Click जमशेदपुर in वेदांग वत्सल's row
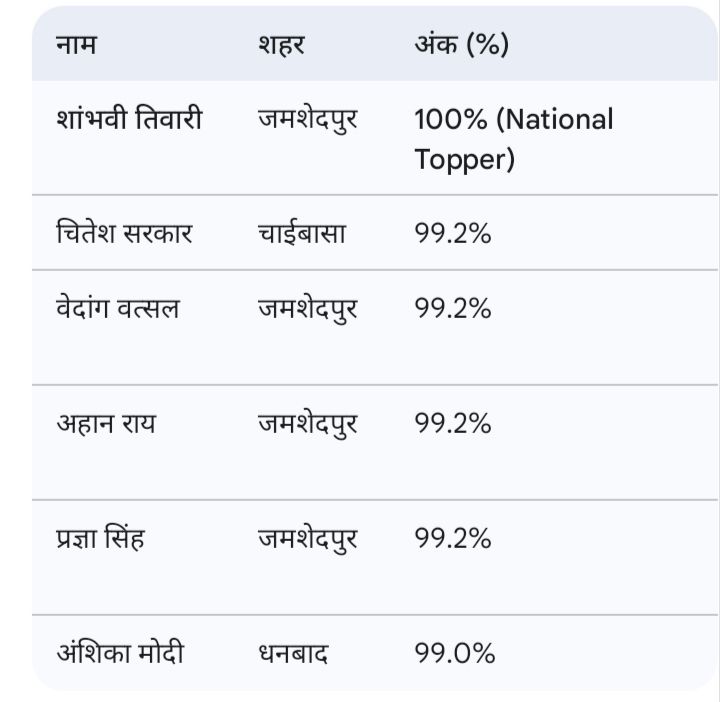The image size is (720, 702). click(307, 308)
